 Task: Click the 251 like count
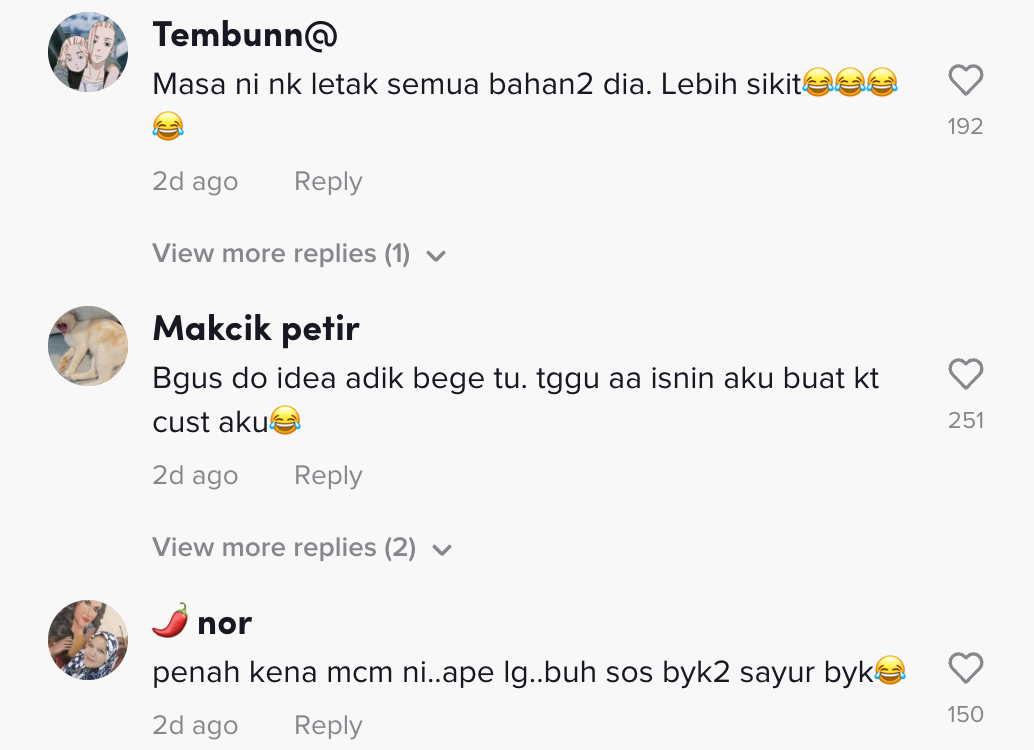[x=965, y=421]
